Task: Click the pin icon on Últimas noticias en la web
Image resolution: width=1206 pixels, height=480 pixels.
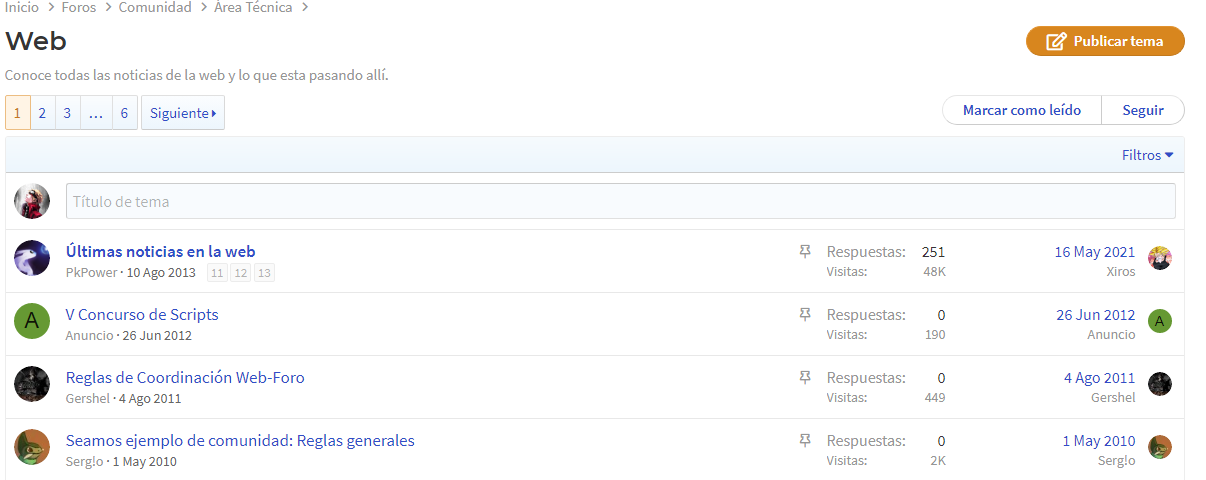Action: click(x=805, y=252)
